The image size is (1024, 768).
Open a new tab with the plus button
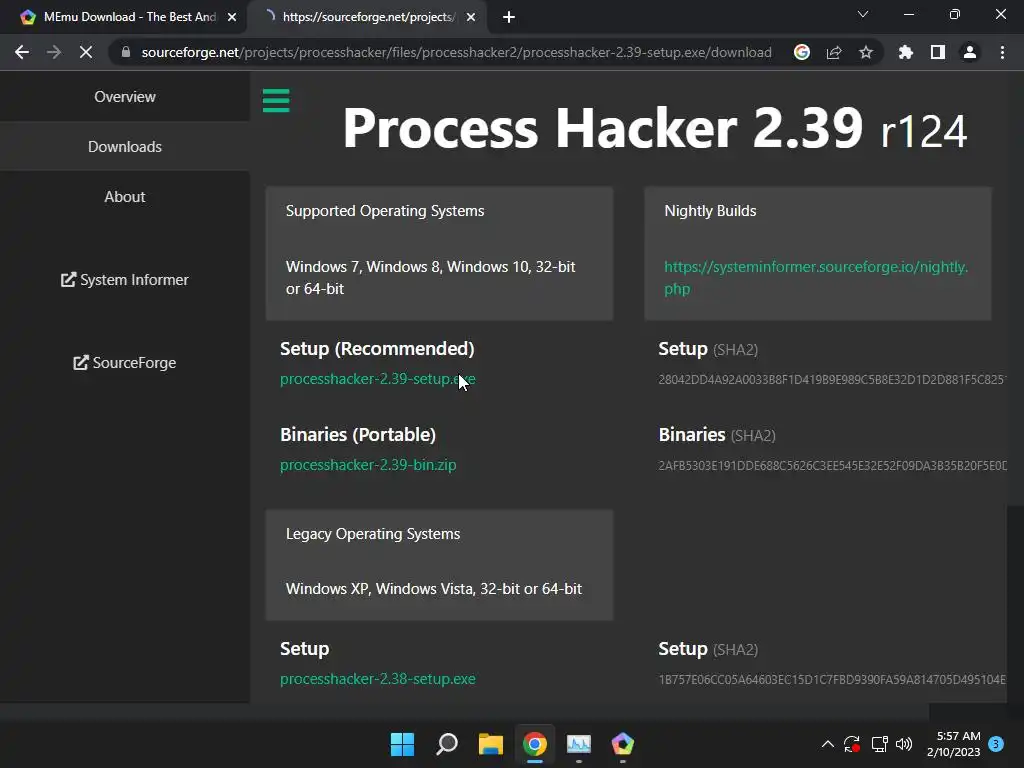(509, 17)
